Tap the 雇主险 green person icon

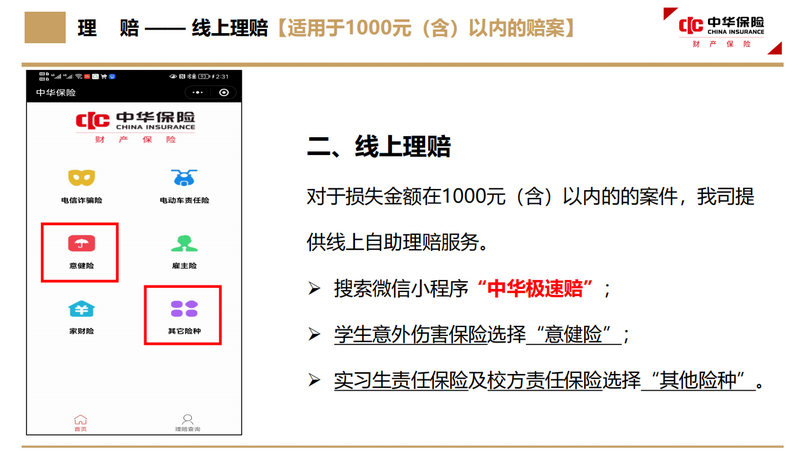[x=184, y=243]
